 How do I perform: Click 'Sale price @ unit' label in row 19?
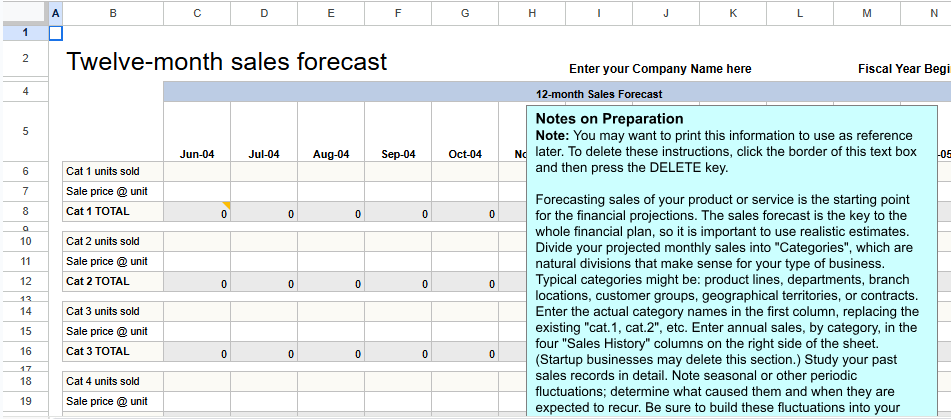107,401
